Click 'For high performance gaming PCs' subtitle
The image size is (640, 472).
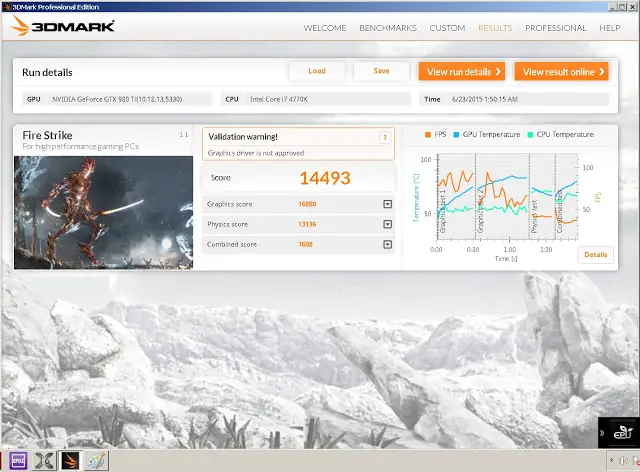point(80,146)
